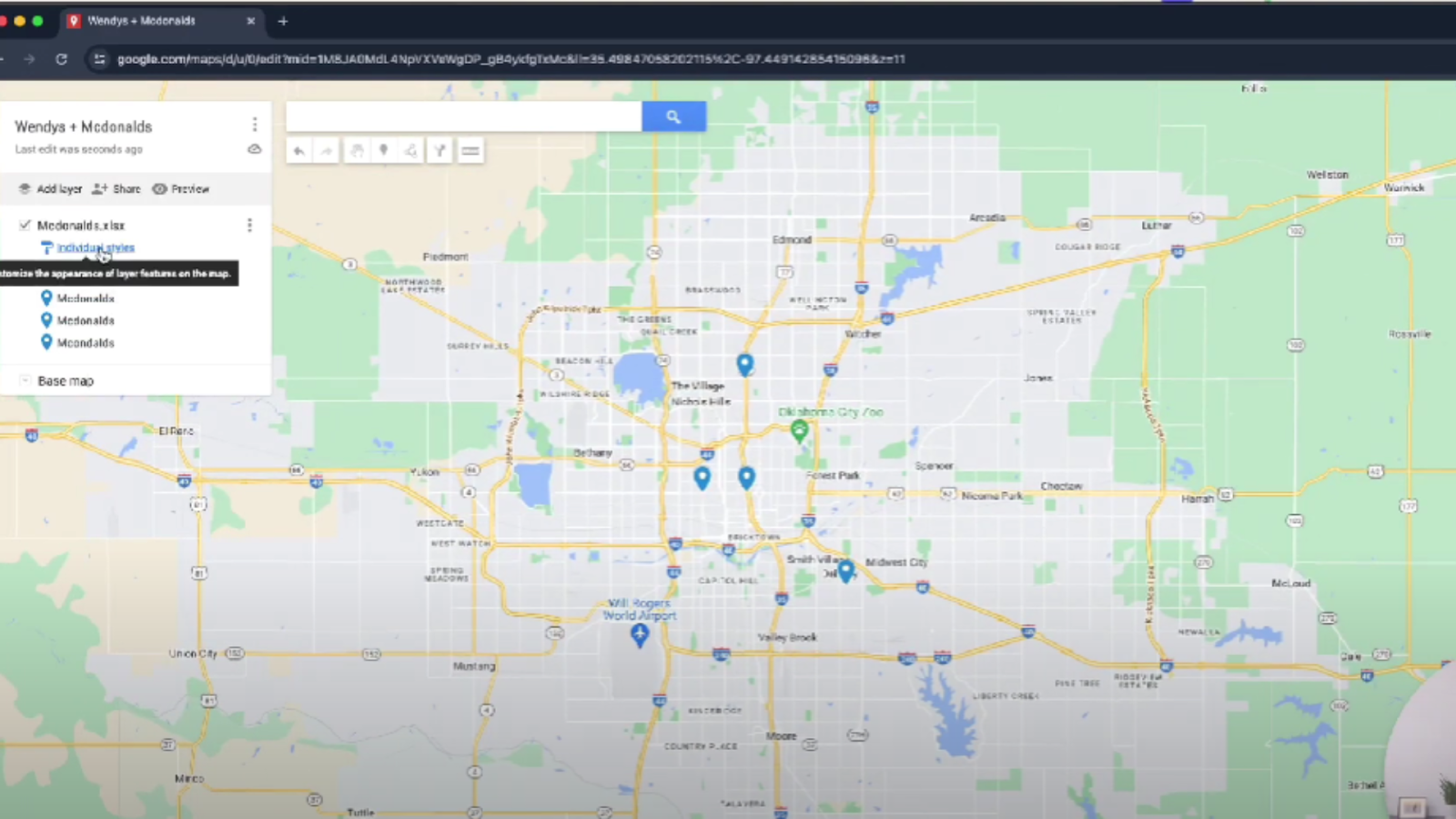Click the Piedmont label on map

point(445,257)
